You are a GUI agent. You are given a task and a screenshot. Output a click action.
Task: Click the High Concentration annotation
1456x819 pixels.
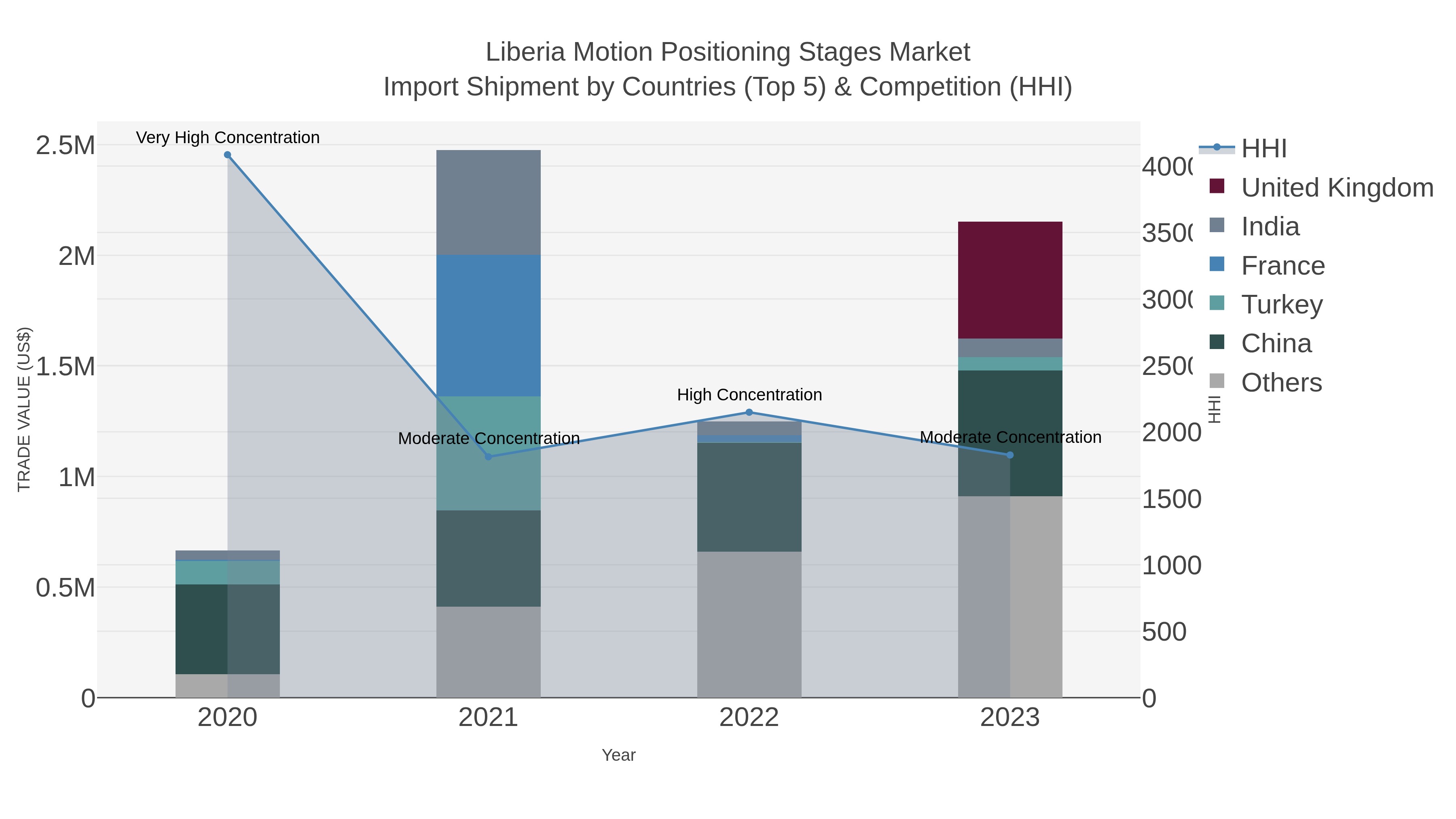click(x=749, y=394)
